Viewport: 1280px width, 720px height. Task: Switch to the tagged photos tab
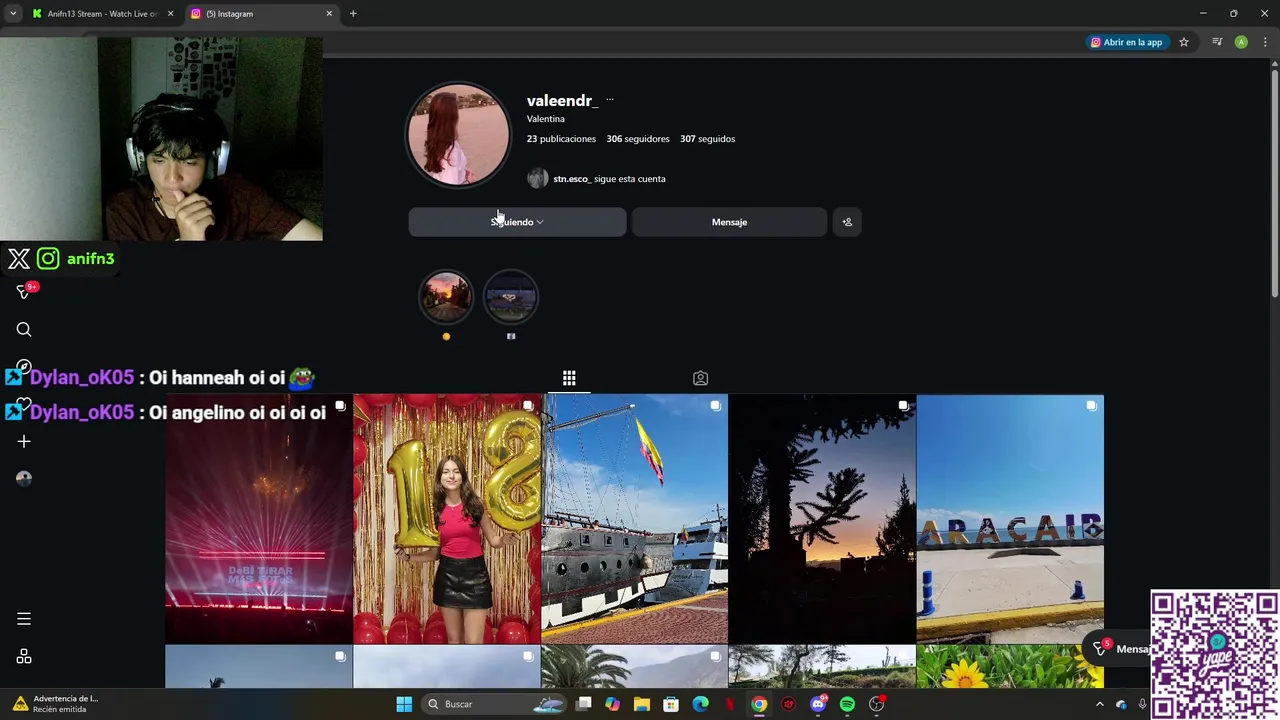pos(700,378)
